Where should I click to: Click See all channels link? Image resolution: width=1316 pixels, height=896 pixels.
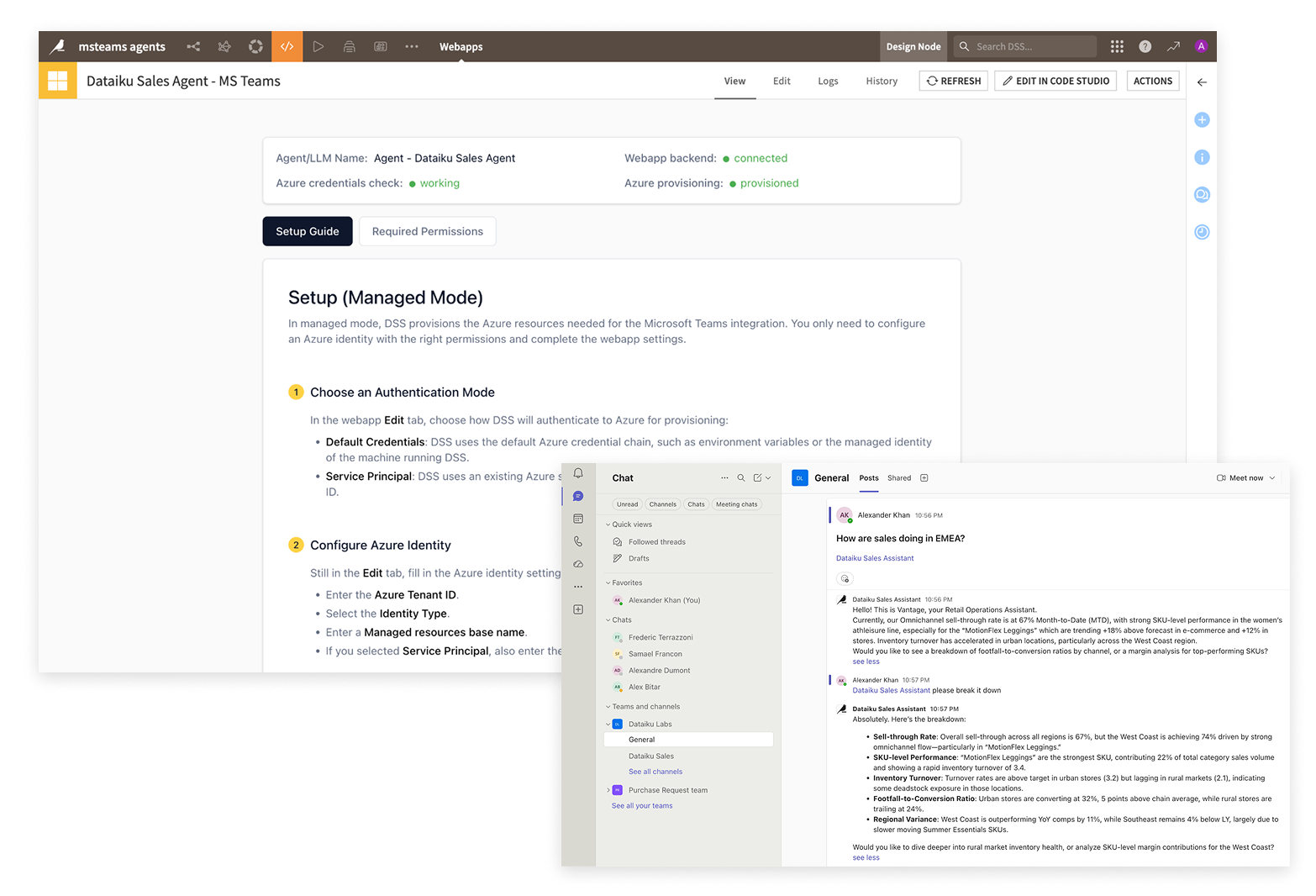[x=655, y=772]
